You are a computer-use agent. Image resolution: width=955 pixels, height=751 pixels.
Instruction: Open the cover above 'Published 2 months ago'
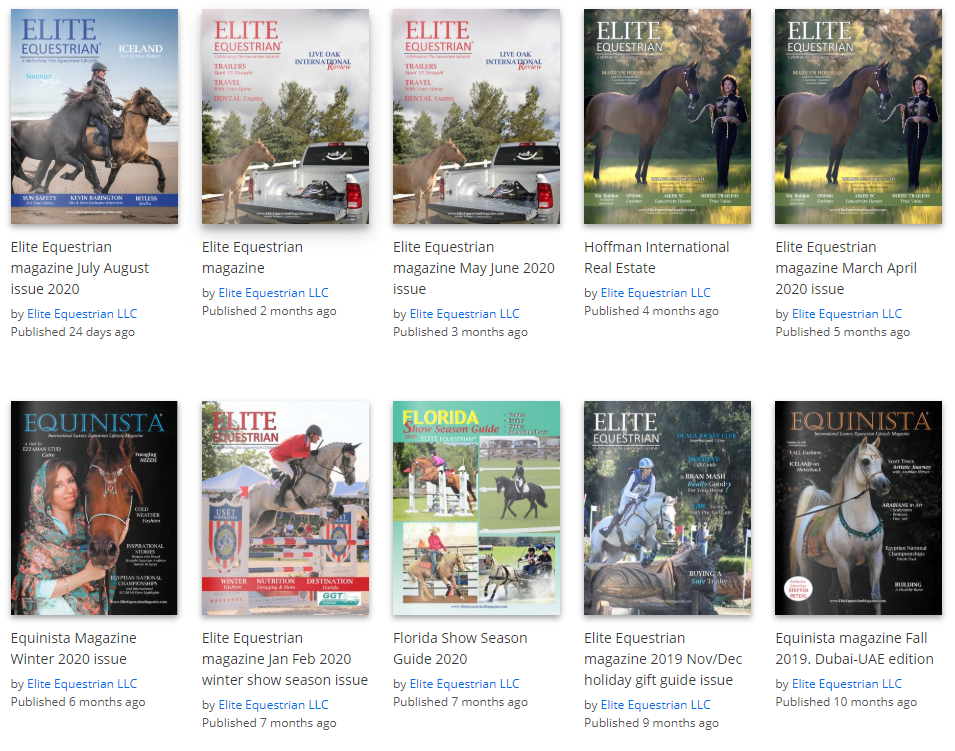(285, 116)
